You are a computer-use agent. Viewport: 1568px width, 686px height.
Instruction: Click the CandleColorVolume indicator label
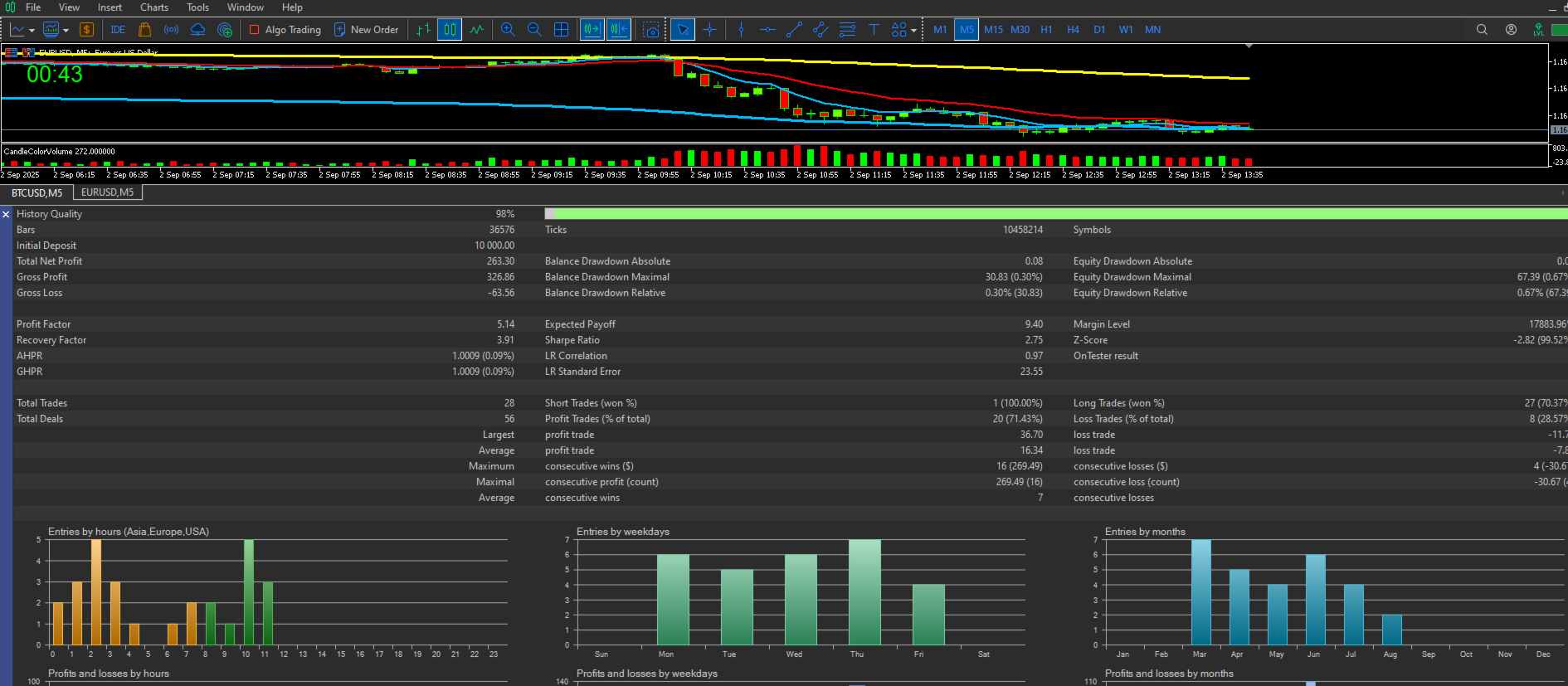pyautogui.click(x=60, y=152)
